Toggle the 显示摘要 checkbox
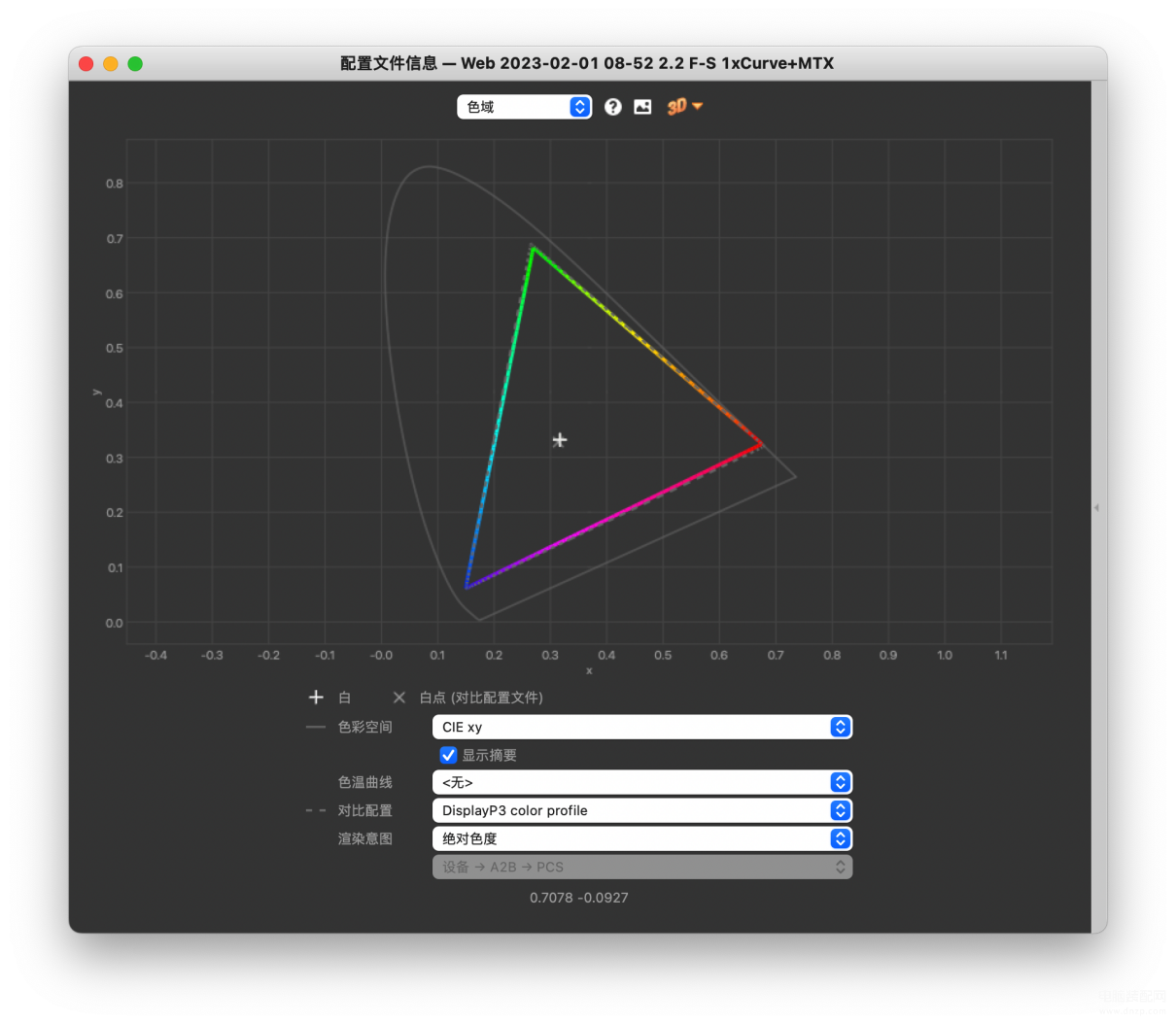 [448, 755]
